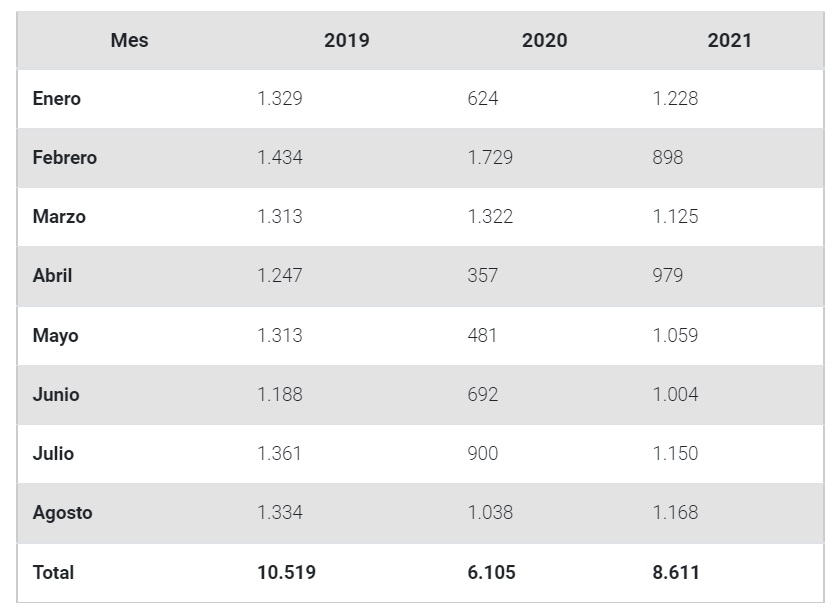
Task: Click the Total row label
Action: pyautogui.click(x=53, y=572)
